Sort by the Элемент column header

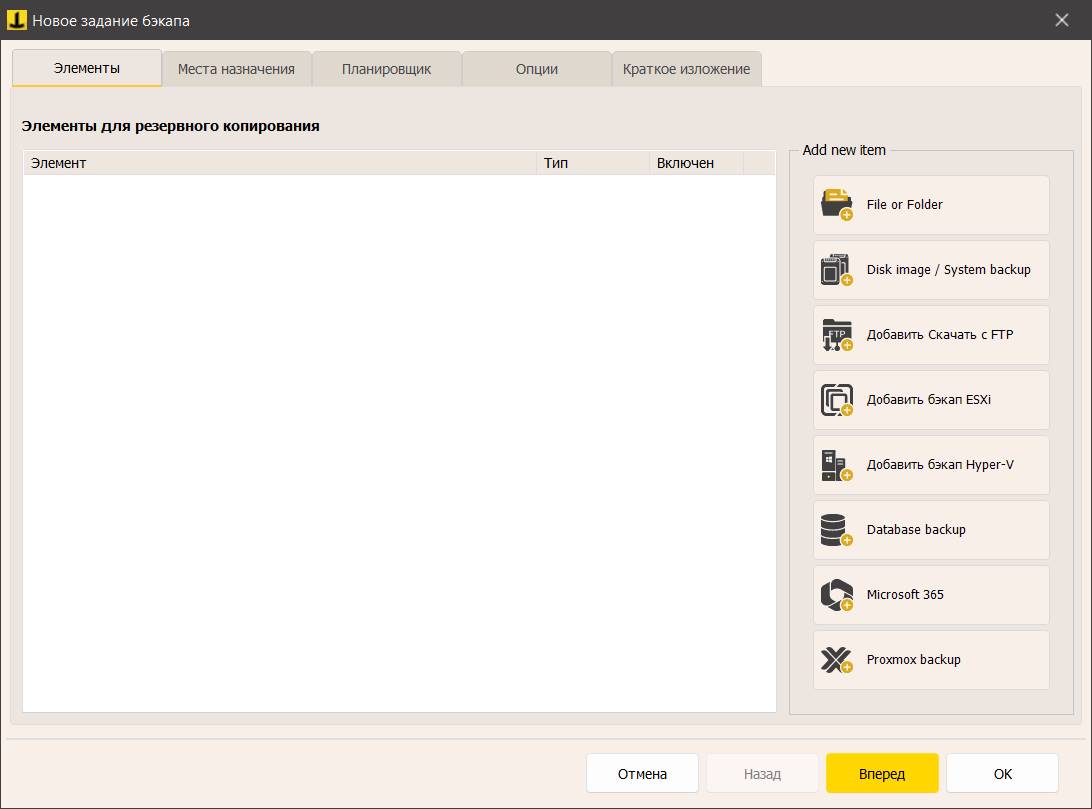[280, 163]
